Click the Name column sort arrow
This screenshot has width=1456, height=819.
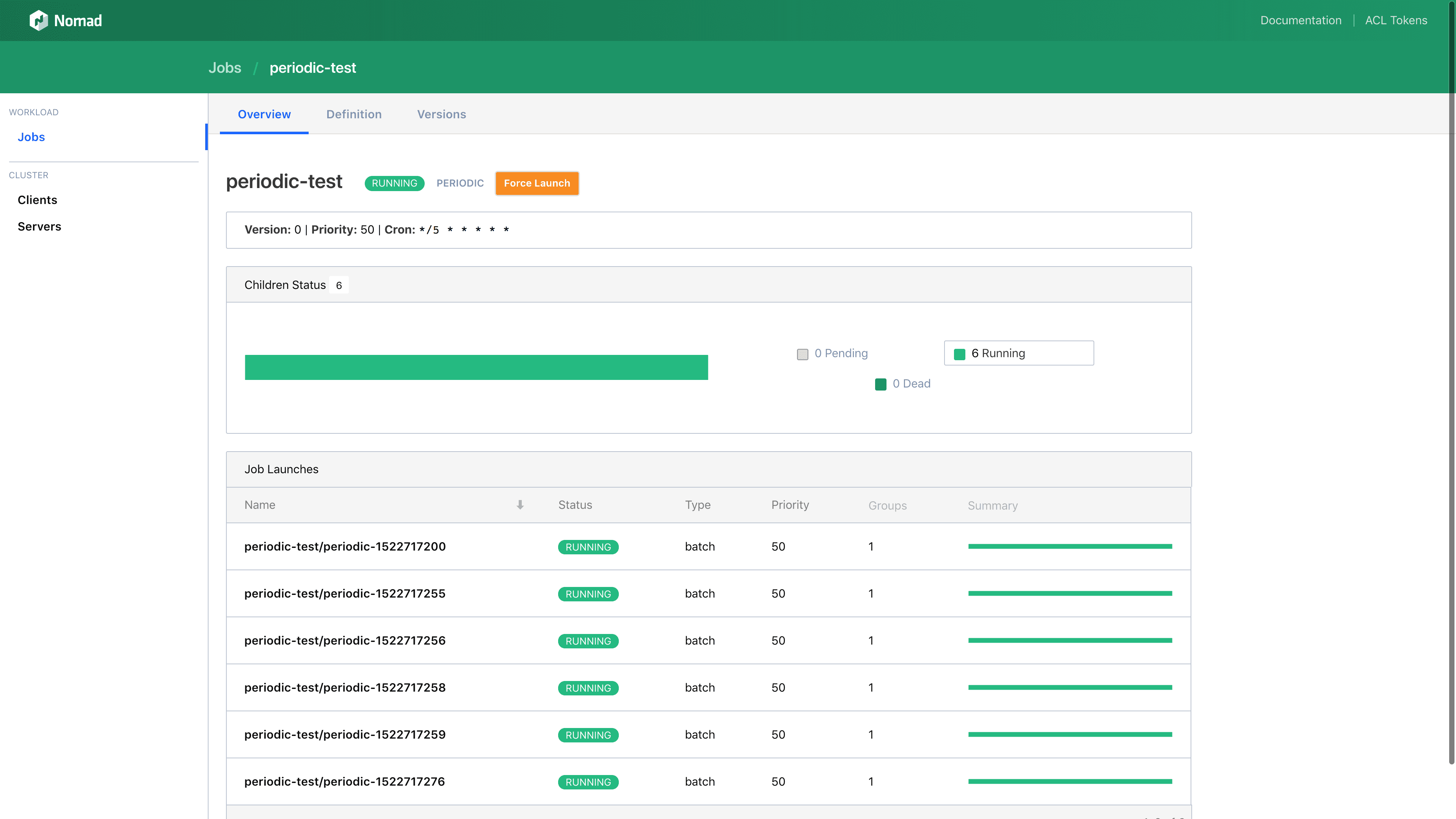pos(520,505)
